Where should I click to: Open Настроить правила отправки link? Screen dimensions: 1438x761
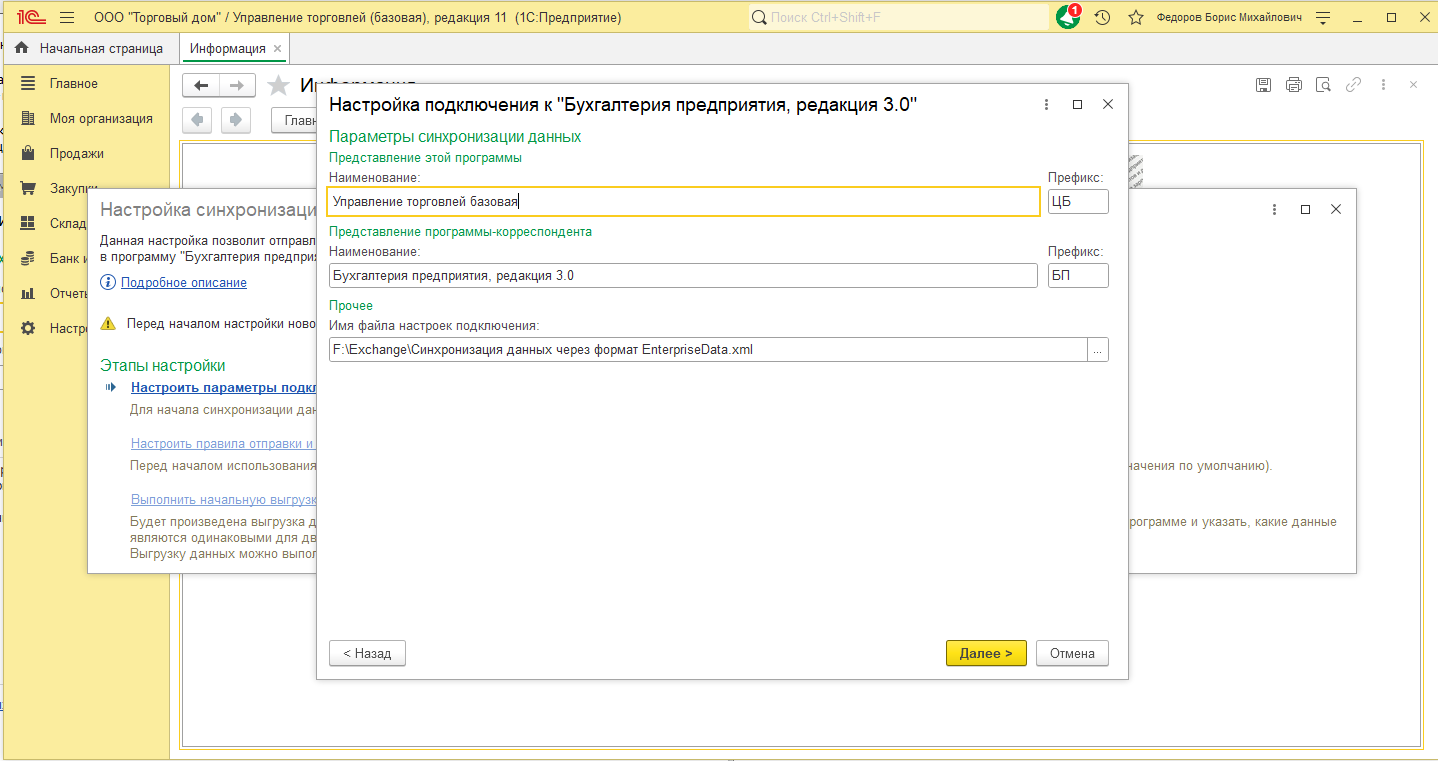point(224,443)
